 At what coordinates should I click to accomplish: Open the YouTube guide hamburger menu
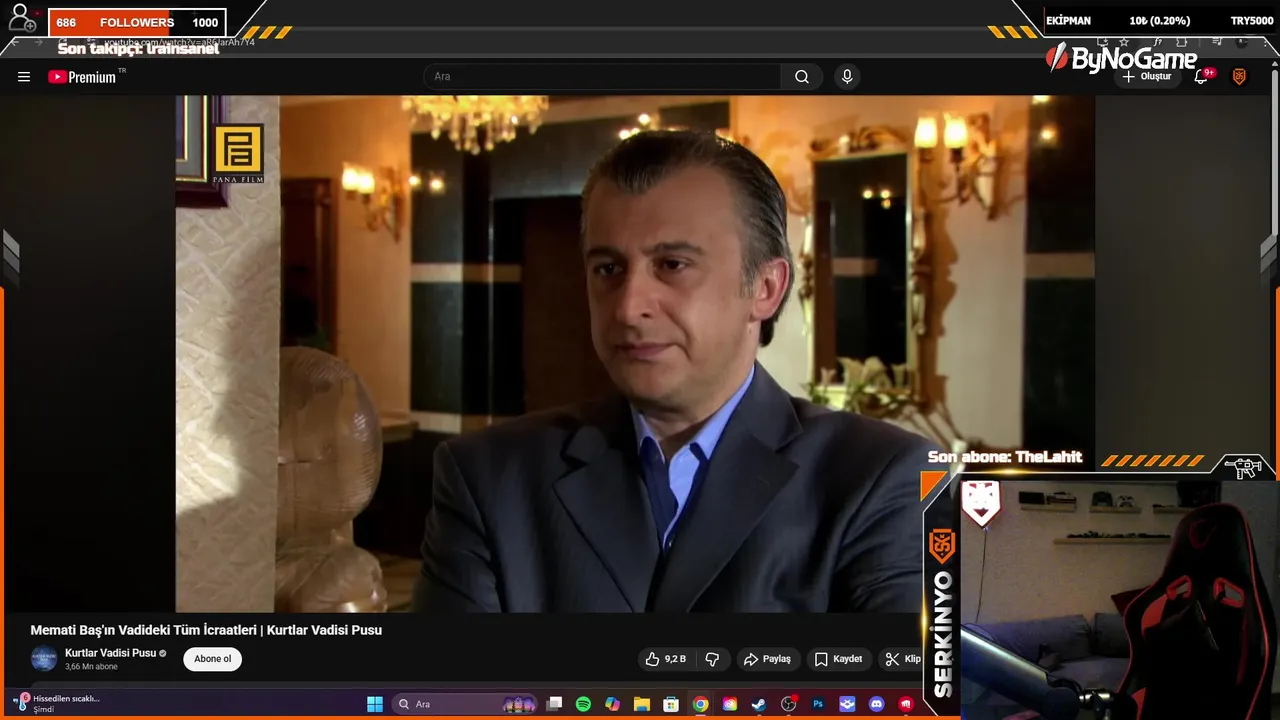pyautogui.click(x=24, y=77)
